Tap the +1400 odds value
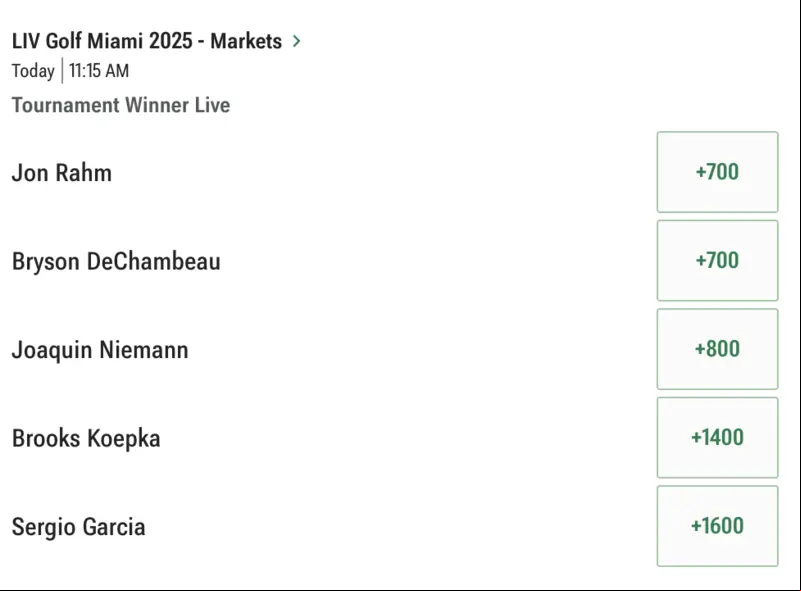Viewport: 801px width, 591px height. (717, 437)
